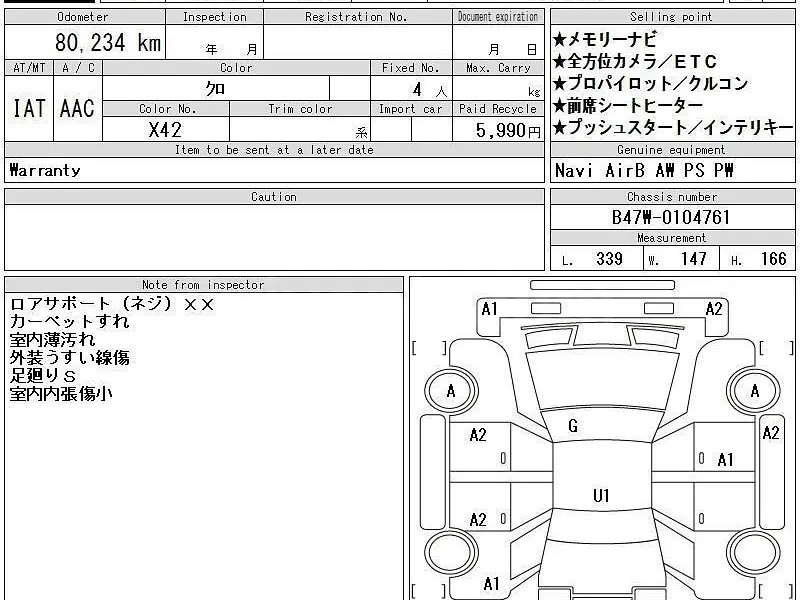
Task: Click the empty bracket box above the left wheel
Action: coord(429,349)
